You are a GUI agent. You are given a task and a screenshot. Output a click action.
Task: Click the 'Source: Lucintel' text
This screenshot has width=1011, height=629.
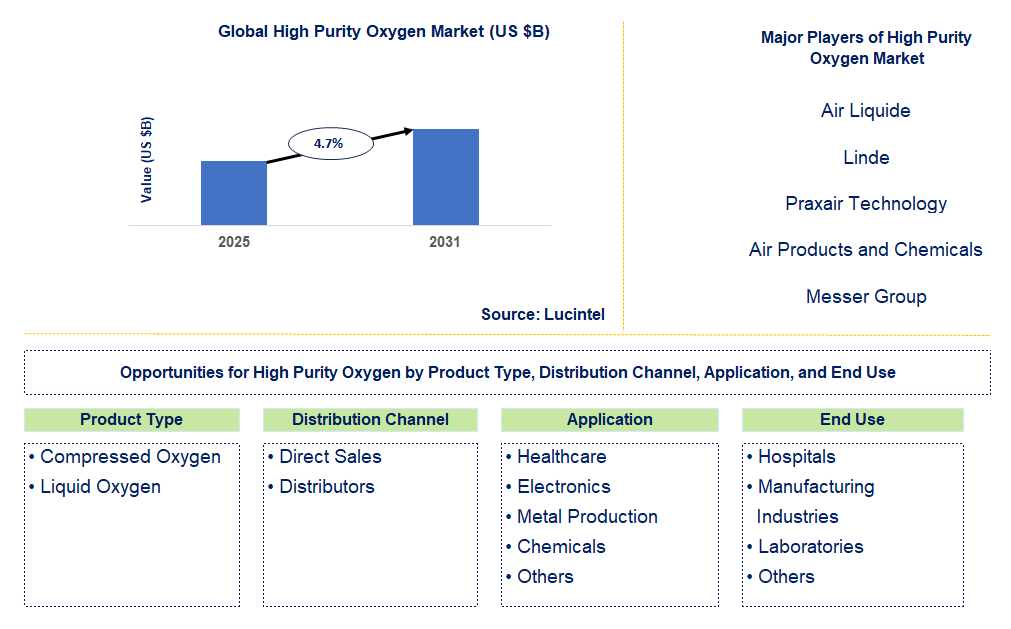click(543, 314)
